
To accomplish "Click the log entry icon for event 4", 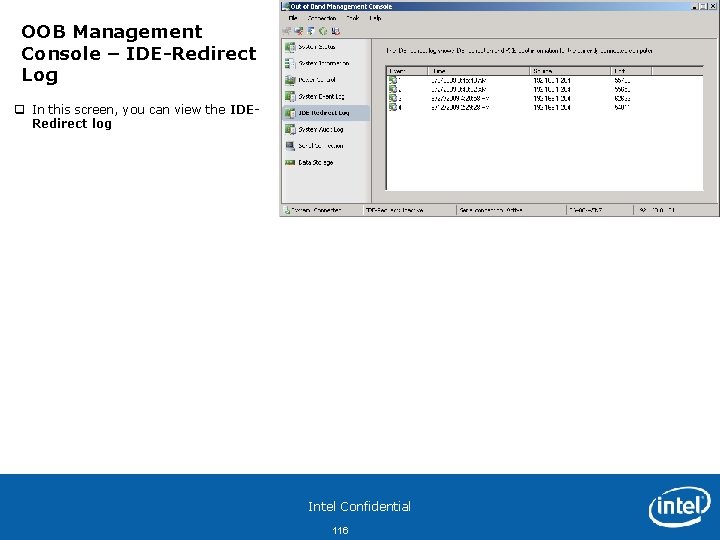I will coord(393,107).
